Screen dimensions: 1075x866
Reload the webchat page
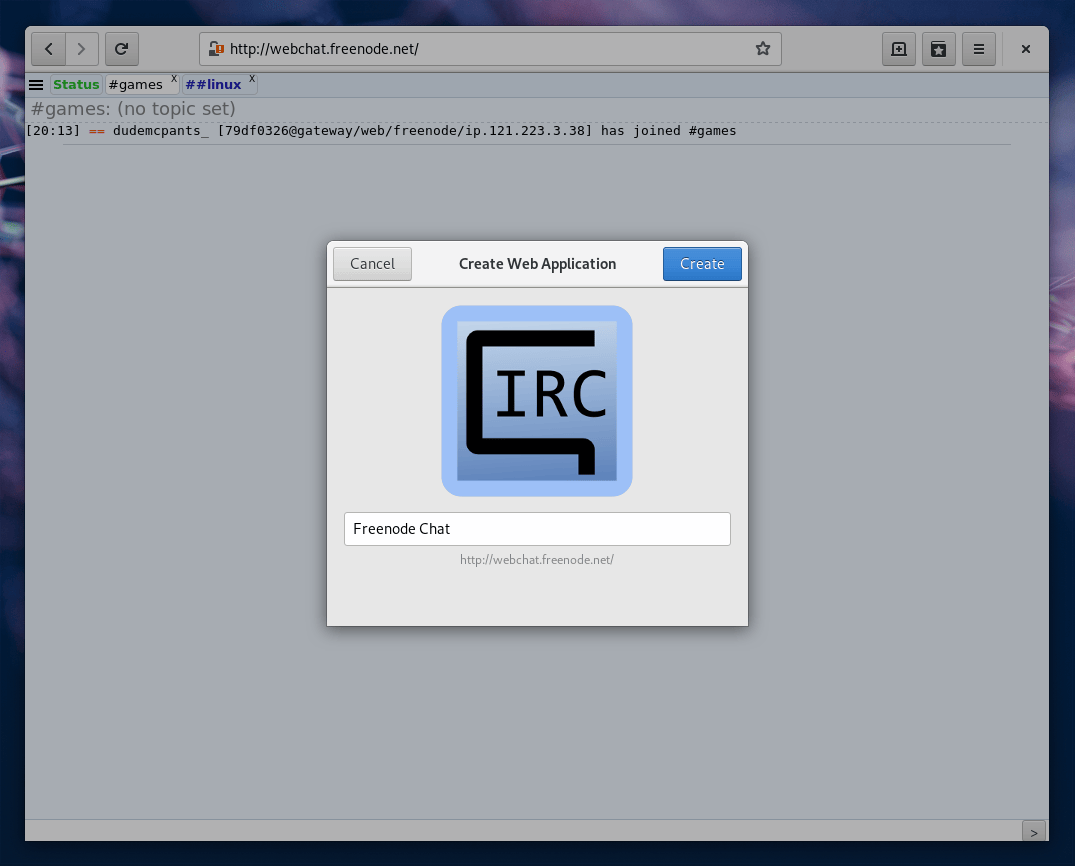[x=122, y=49]
